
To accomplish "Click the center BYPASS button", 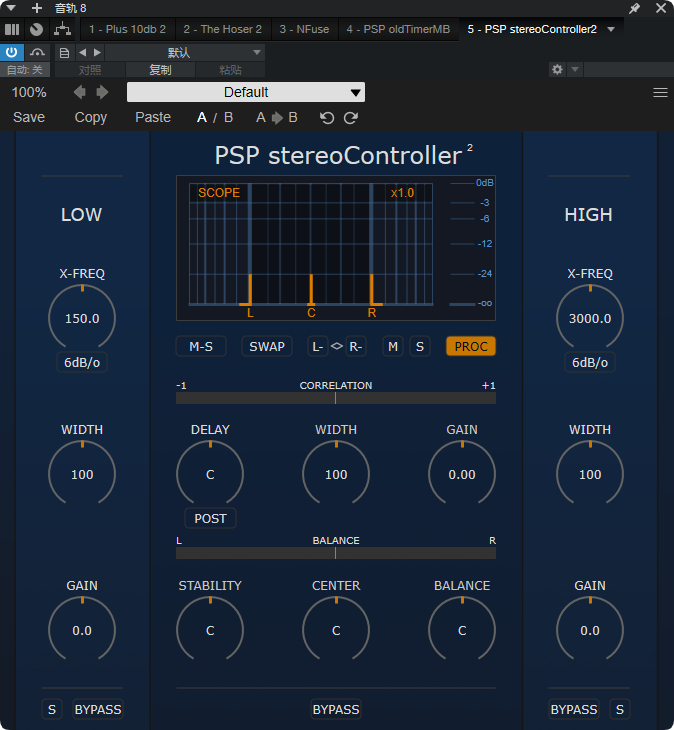I will (x=336, y=710).
